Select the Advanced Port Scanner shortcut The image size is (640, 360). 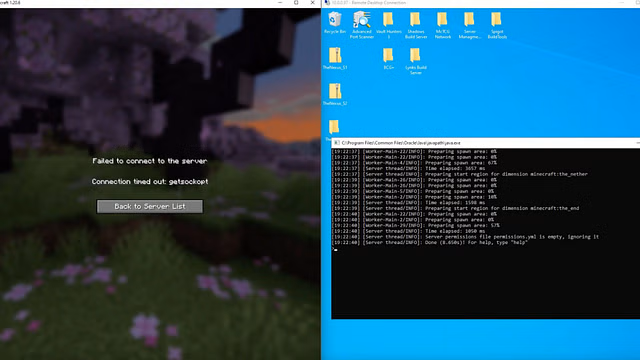[x=362, y=25]
